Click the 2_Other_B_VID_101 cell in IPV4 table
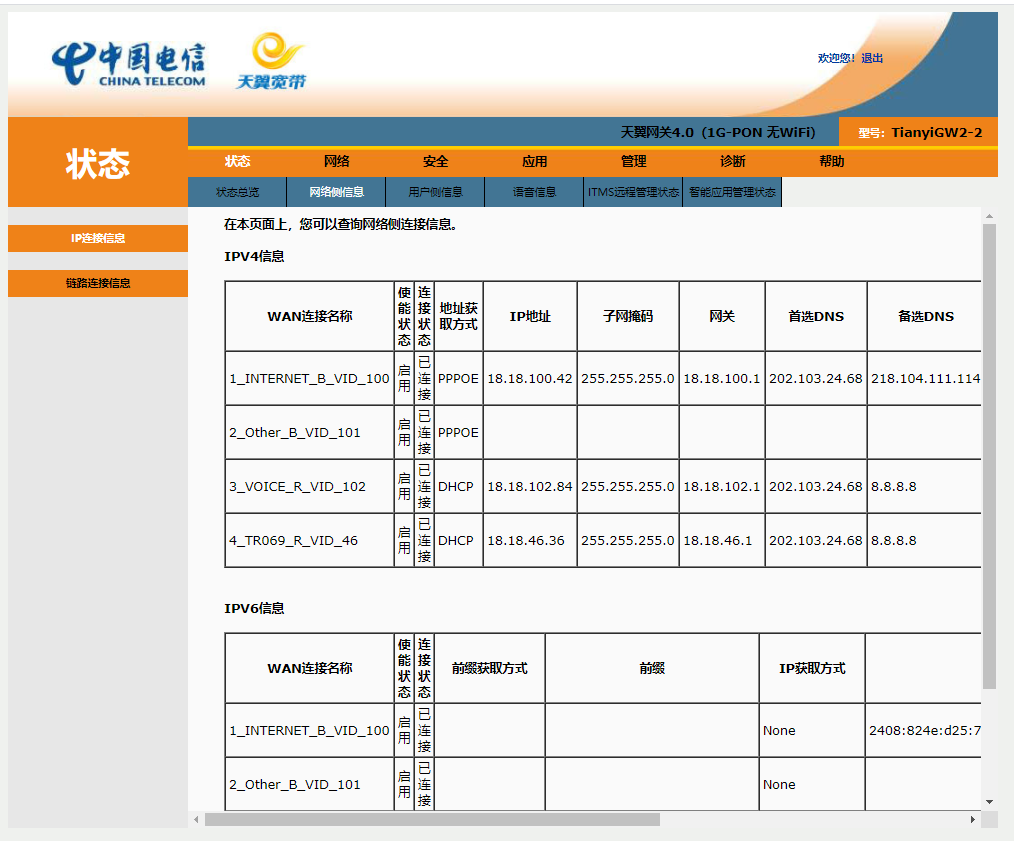1014x841 pixels. [x=309, y=433]
